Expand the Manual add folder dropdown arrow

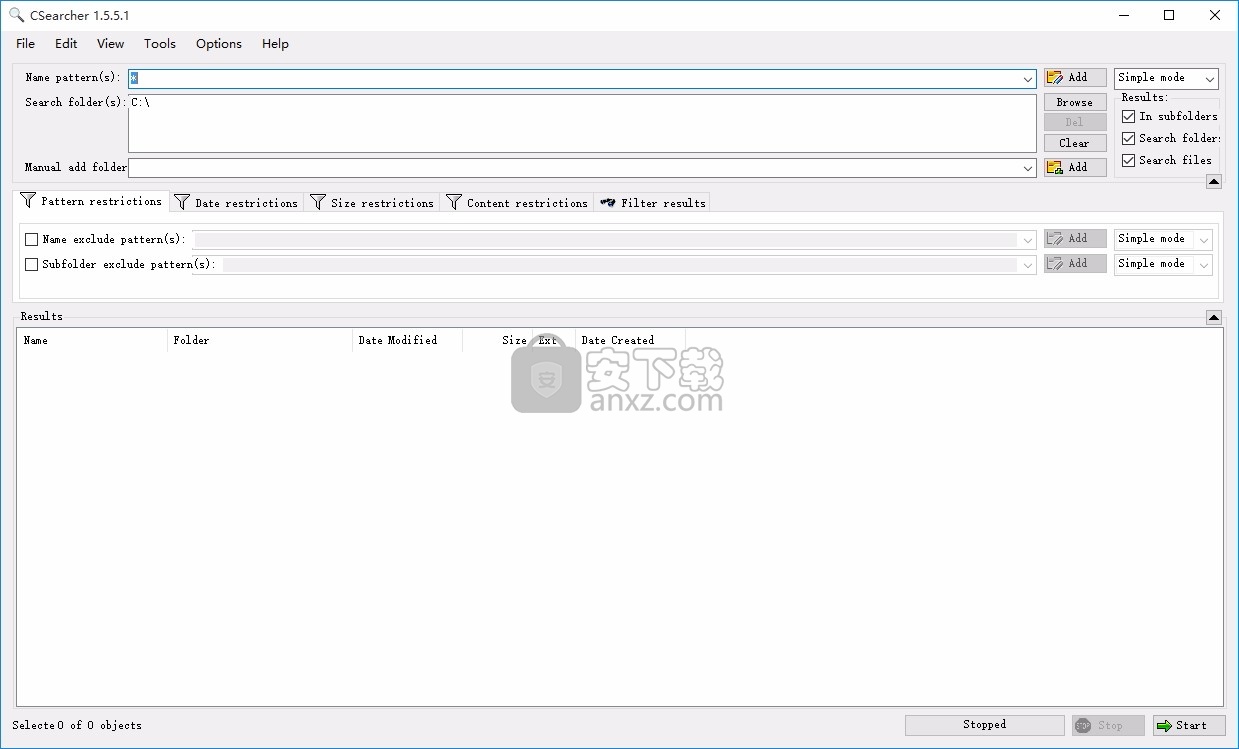pos(1028,168)
